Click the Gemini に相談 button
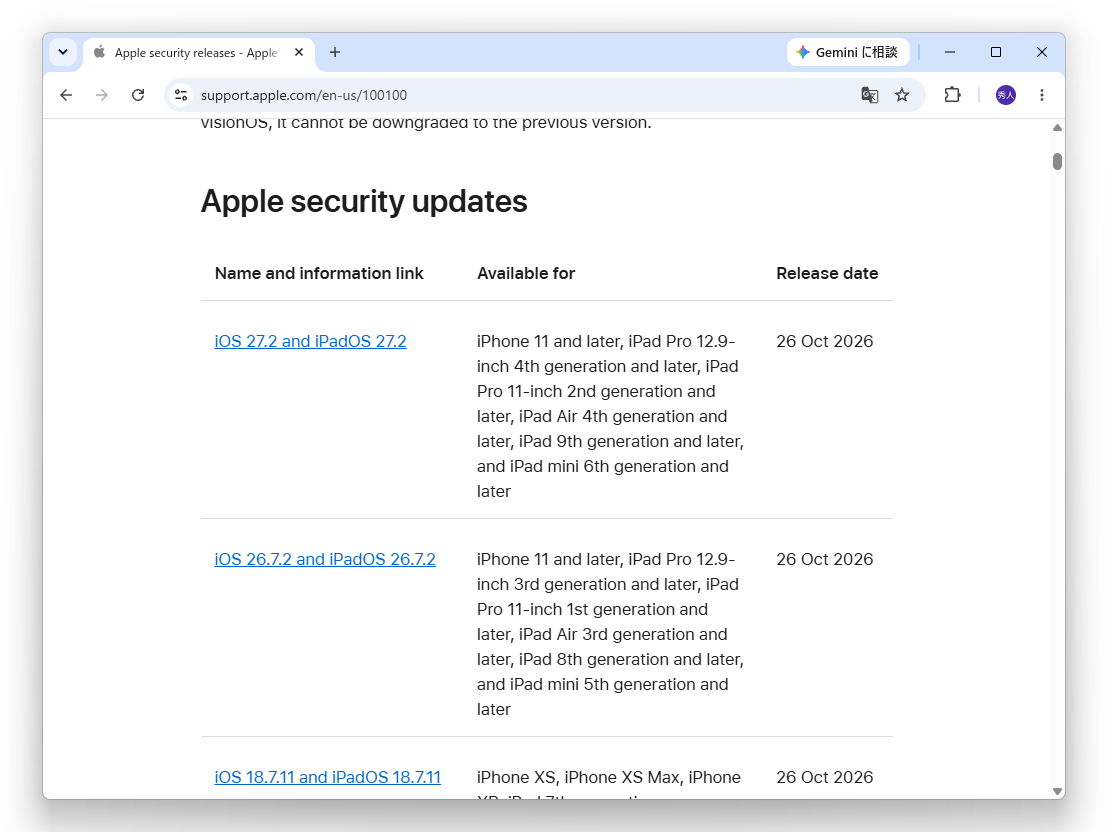Screen dimensions: 1109x832 (848, 52)
